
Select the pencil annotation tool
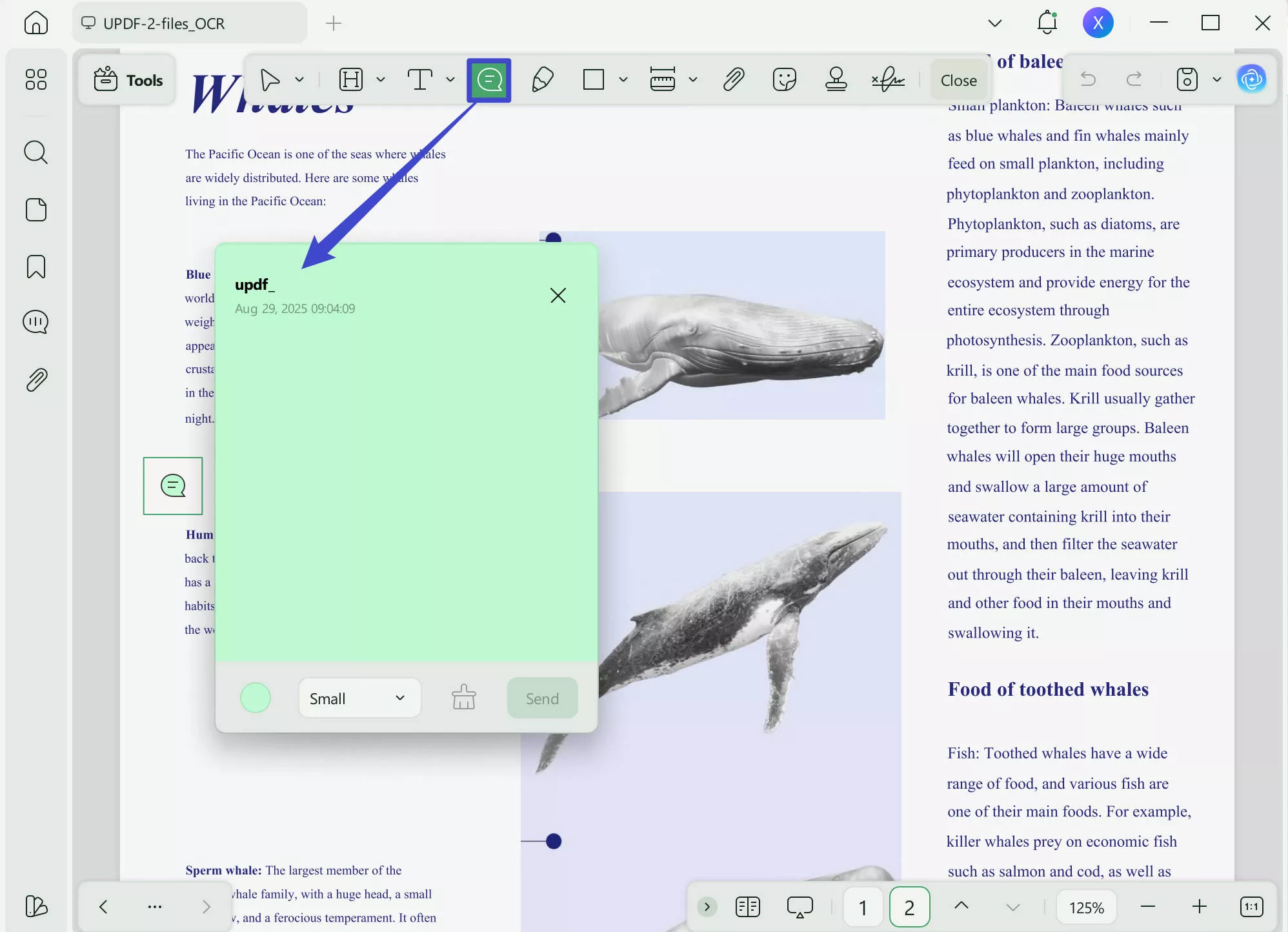click(x=542, y=79)
